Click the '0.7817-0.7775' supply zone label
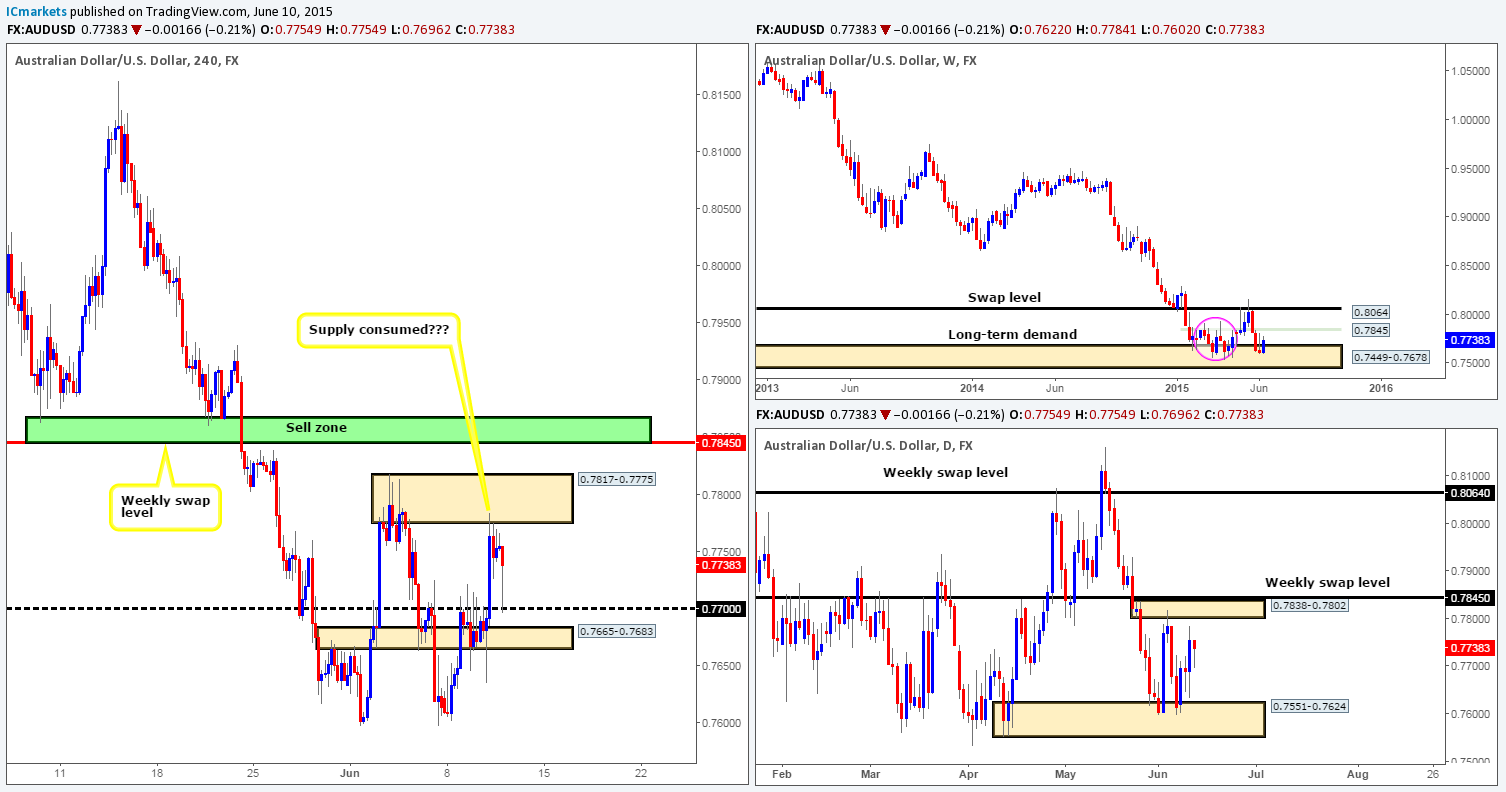The width and height of the screenshot is (1506, 792). [616, 480]
